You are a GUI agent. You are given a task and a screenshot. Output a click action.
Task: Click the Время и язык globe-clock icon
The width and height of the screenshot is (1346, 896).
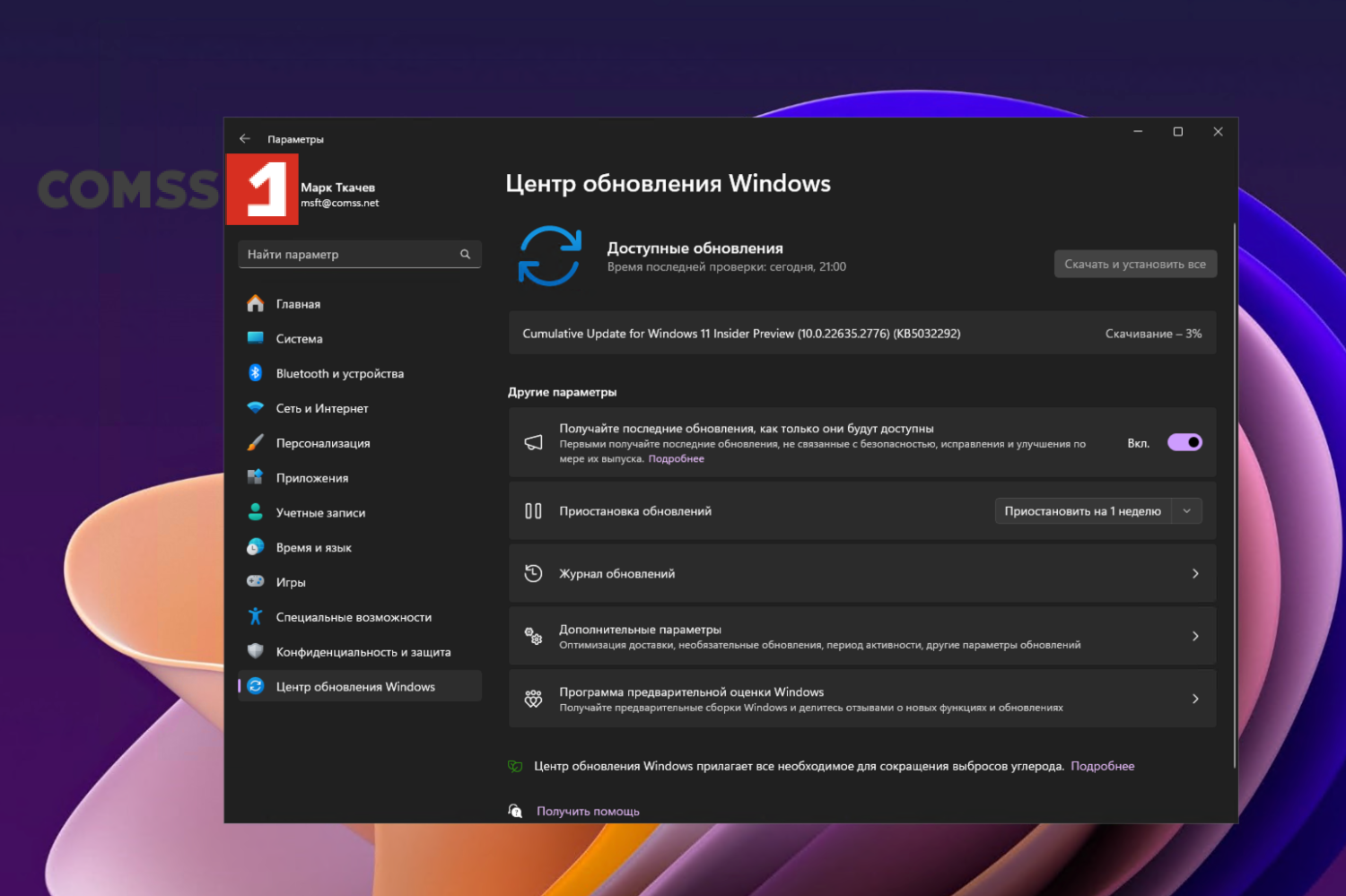coord(256,547)
